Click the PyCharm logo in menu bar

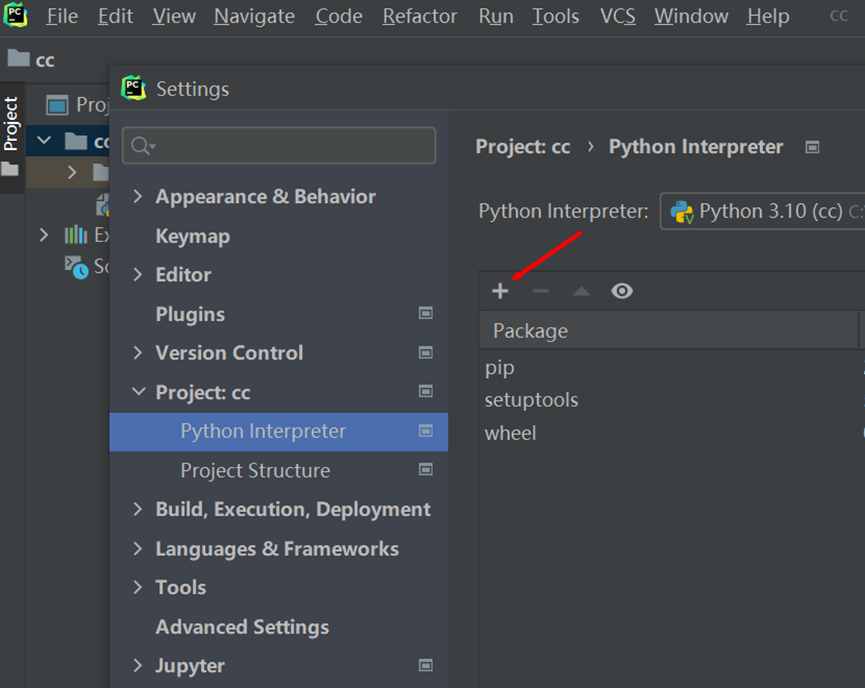click(15, 15)
